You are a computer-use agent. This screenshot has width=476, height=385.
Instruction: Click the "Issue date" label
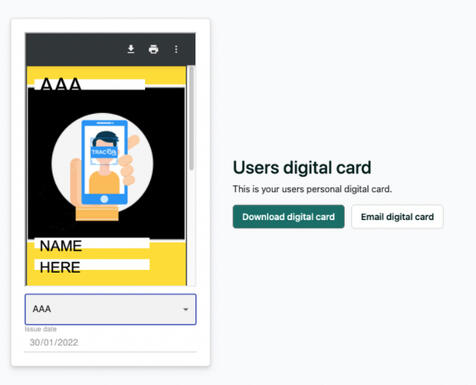click(41, 329)
